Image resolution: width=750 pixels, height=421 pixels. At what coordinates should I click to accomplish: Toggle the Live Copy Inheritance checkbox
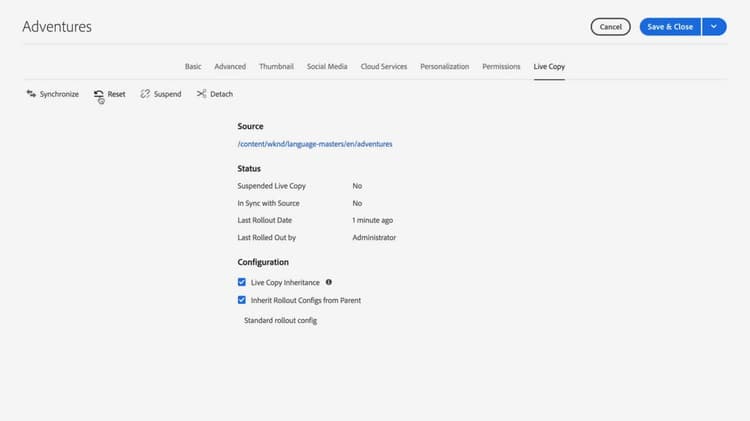[x=242, y=282]
